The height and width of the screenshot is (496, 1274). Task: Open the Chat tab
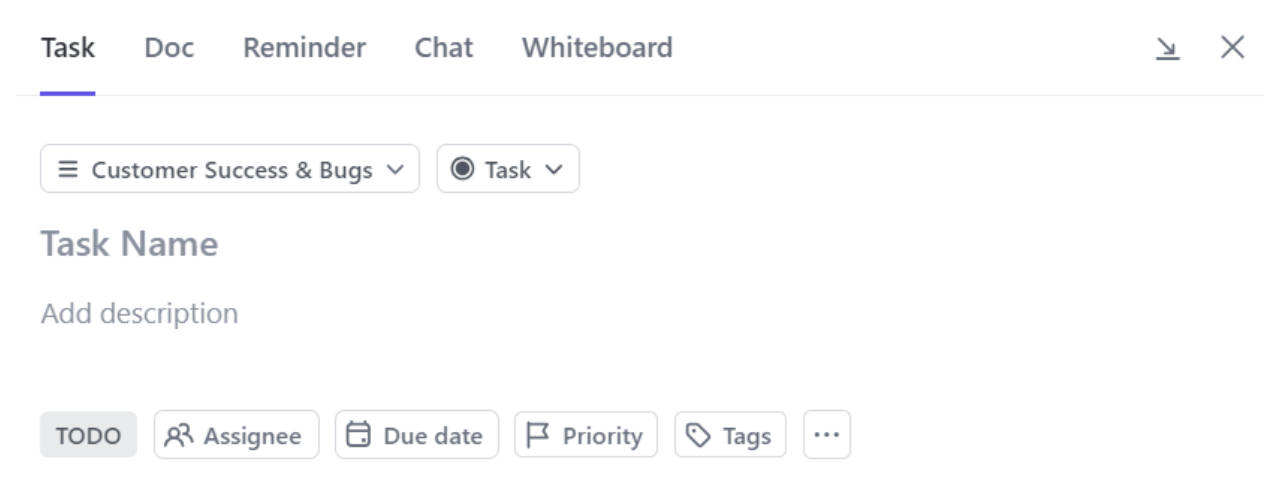tap(444, 48)
